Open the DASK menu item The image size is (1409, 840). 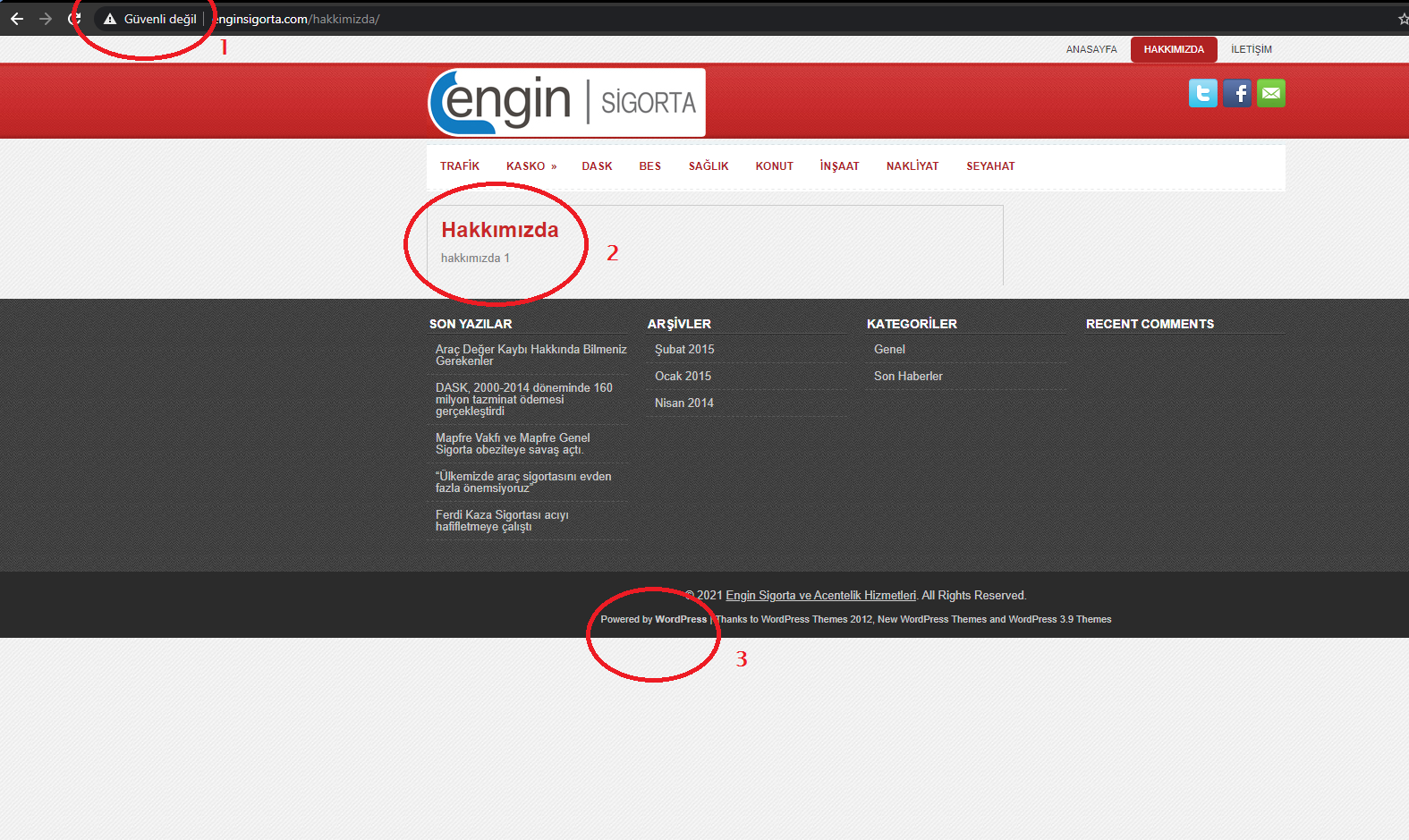tap(597, 166)
